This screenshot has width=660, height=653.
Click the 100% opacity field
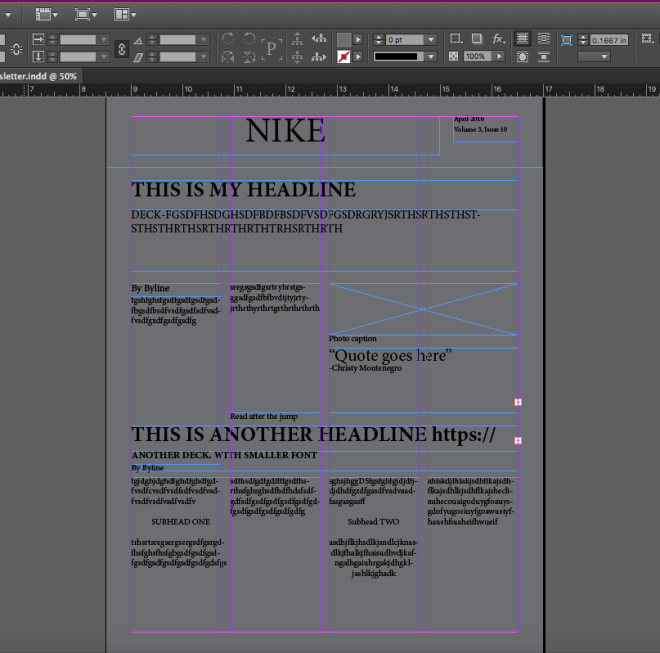[x=478, y=56]
